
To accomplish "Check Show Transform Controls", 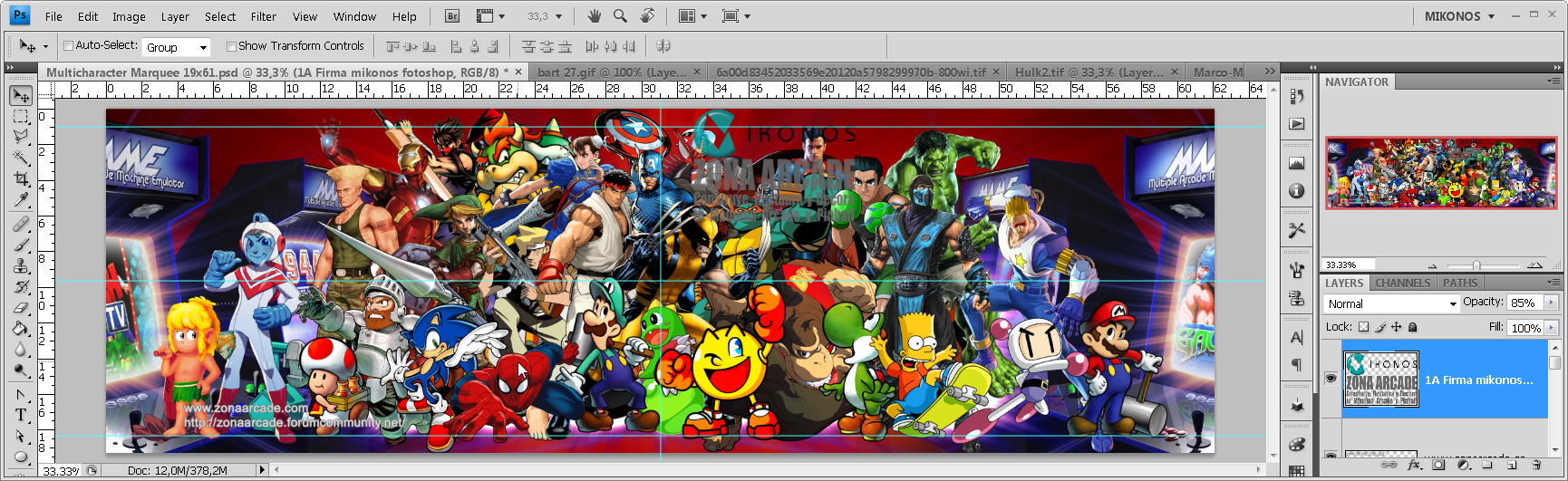I will [x=231, y=46].
